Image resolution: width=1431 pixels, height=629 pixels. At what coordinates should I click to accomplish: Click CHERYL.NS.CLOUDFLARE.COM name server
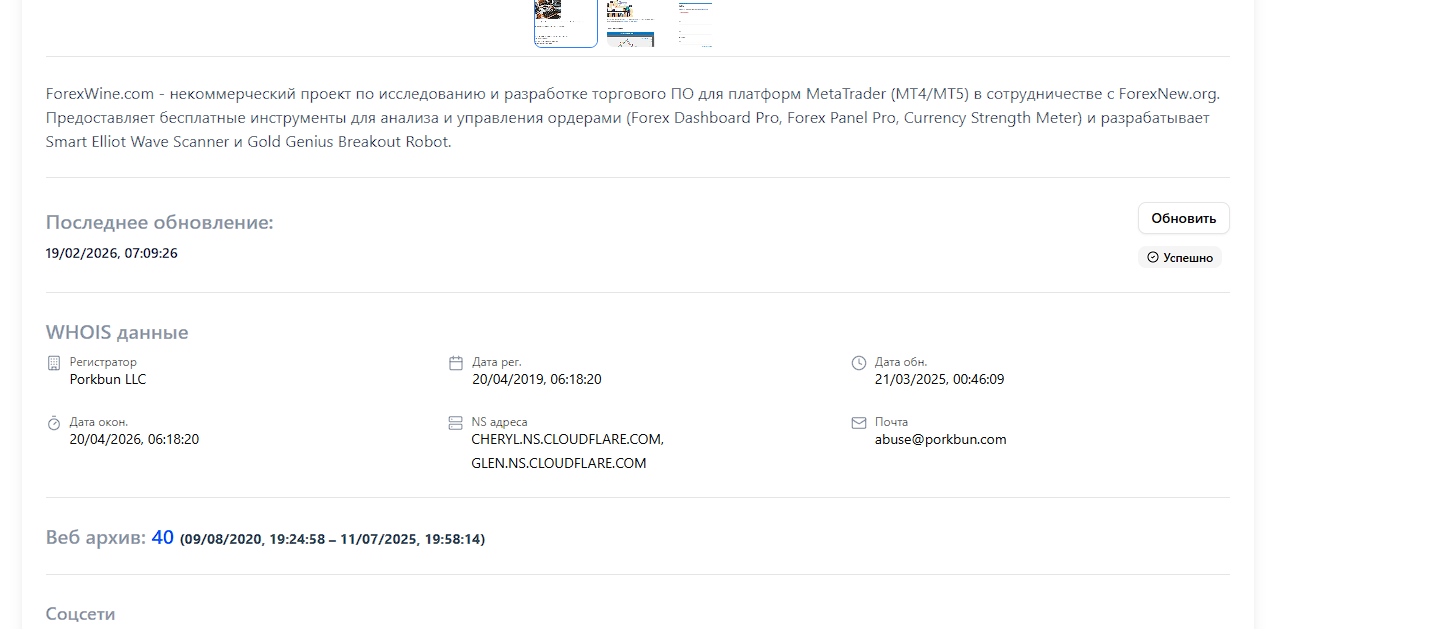[x=567, y=439]
